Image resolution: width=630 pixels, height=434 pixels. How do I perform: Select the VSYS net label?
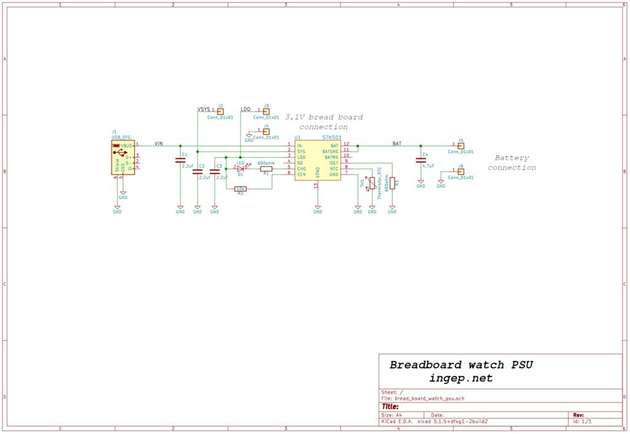click(x=204, y=109)
